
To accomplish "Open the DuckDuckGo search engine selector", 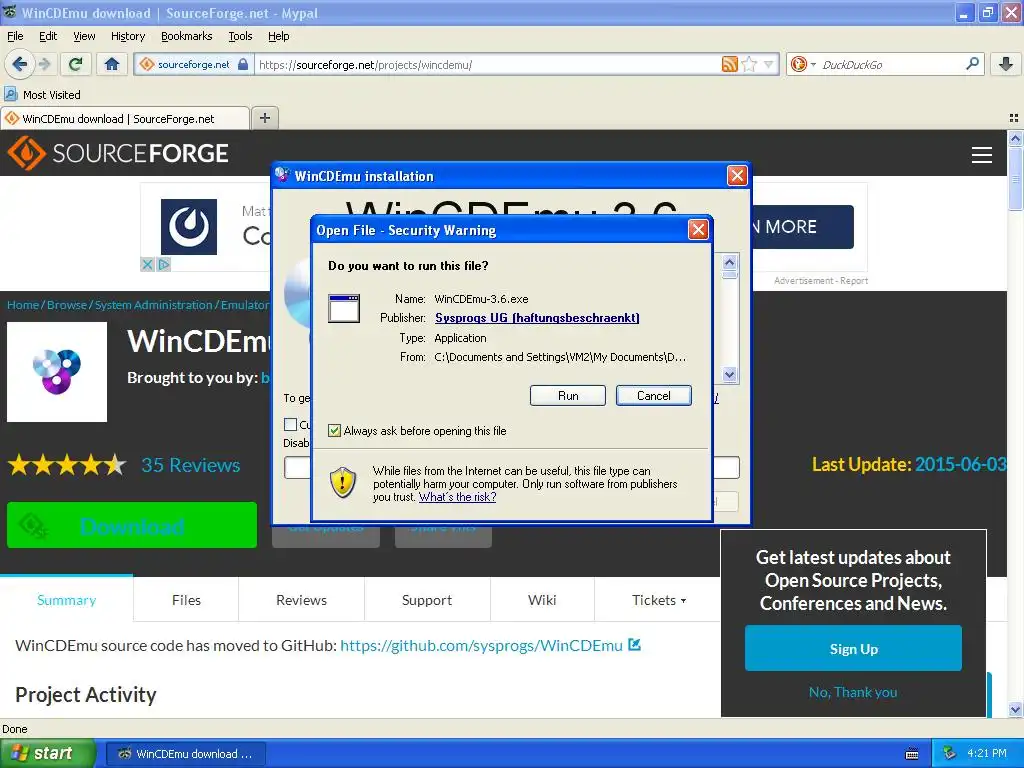I will 803,64.
